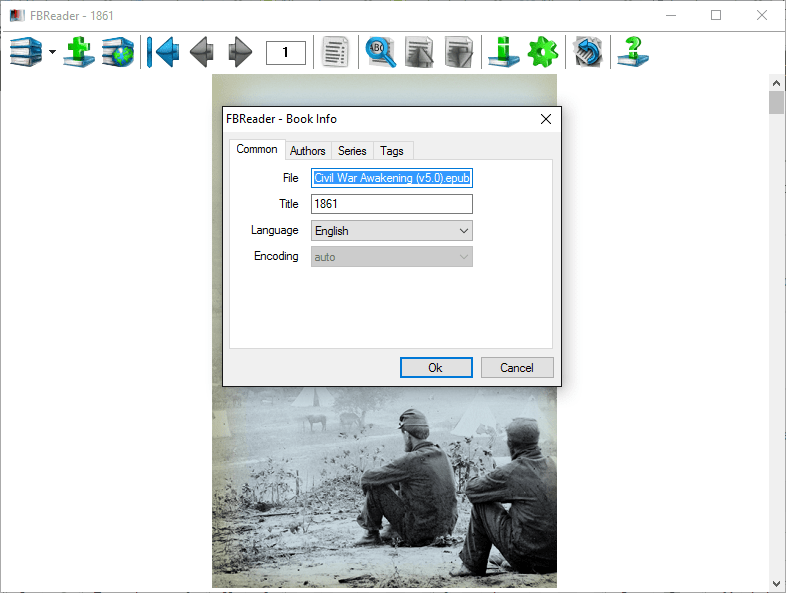Go forward with the right arrow icon
The width and height of the screenshot is (786, 593).
240,51
